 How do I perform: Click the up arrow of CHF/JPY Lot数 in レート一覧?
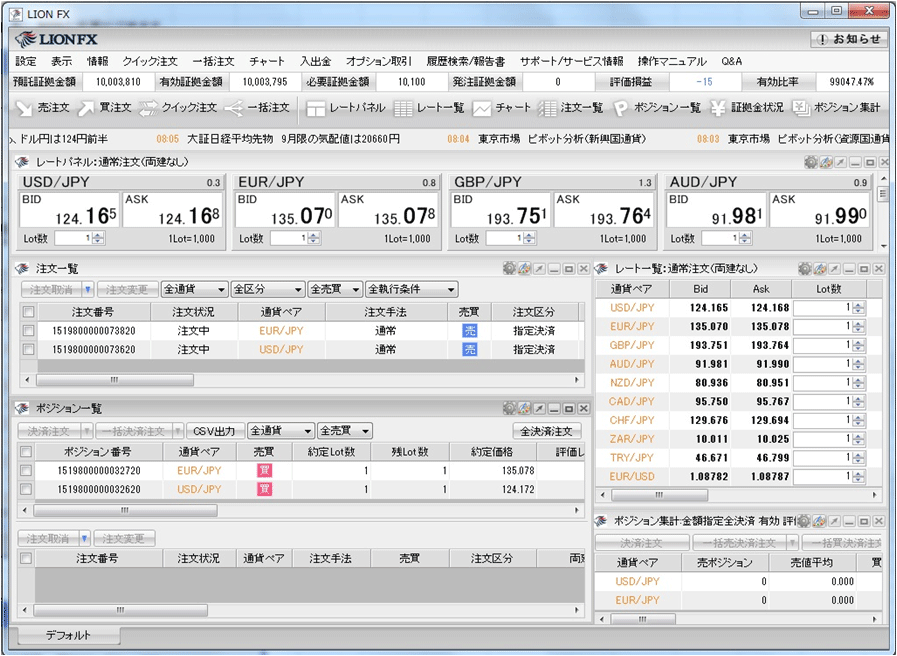(x=858, y=417)
